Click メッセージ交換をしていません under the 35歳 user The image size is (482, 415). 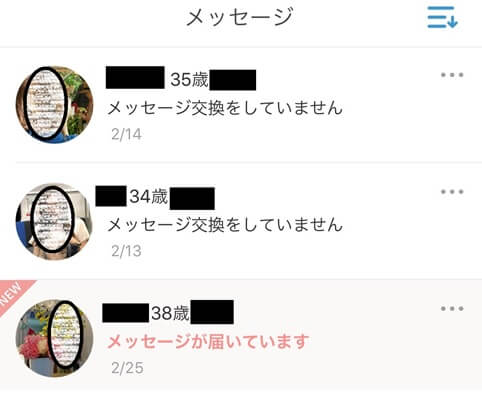[x=225, y=108]
